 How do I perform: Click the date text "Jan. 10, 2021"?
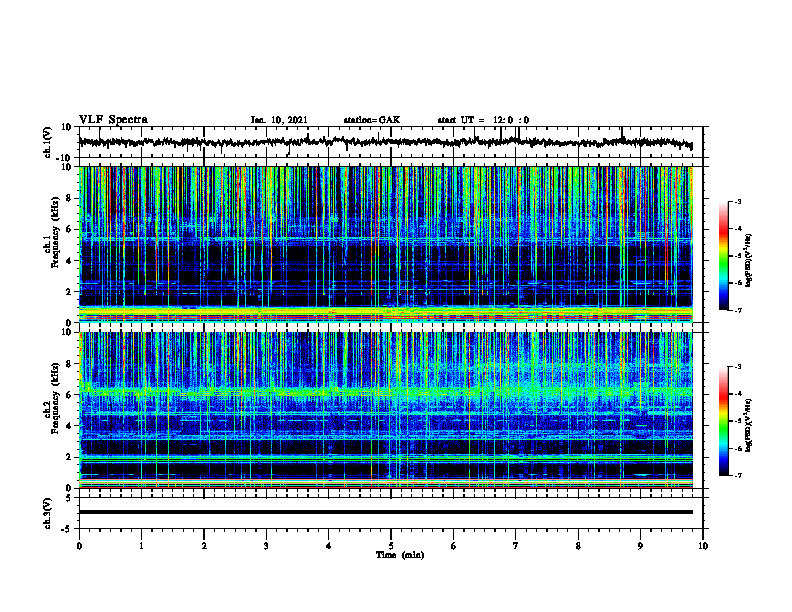click(279, 120)
